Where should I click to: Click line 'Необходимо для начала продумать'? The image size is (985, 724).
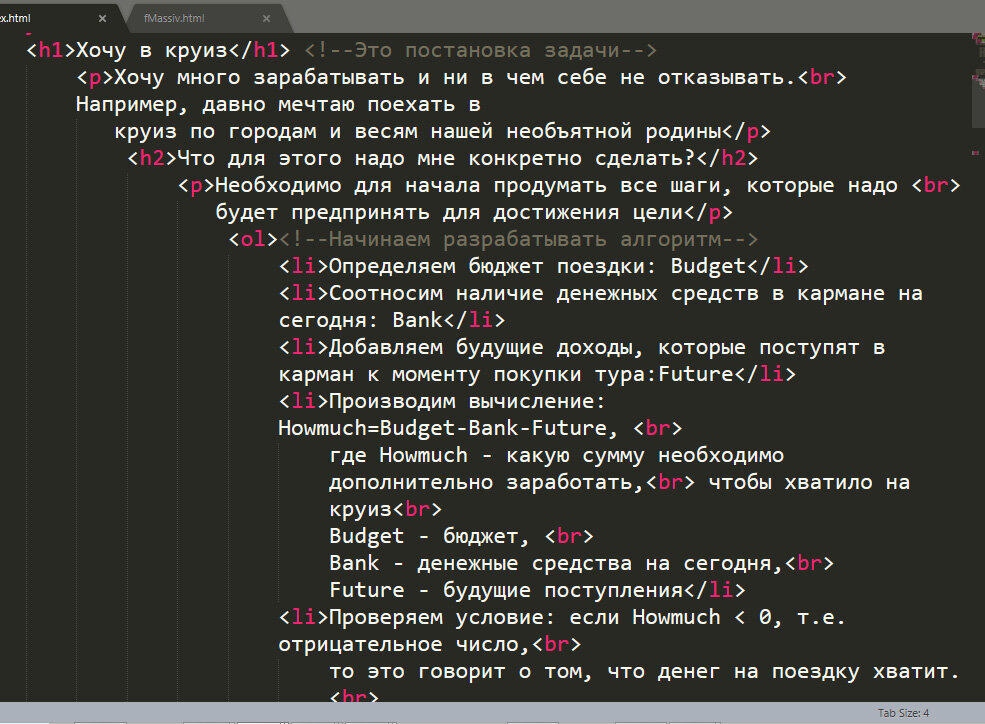569,185
